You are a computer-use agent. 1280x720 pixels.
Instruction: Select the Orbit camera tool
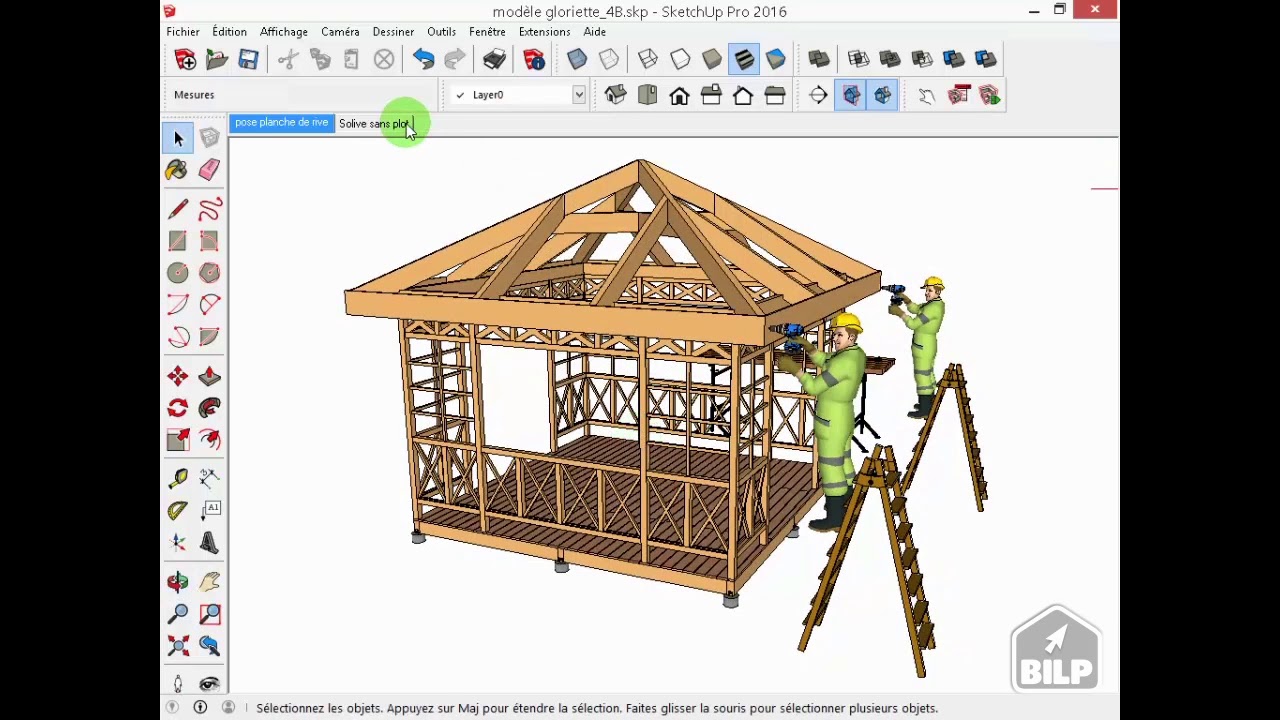click(x=177, y=582)
